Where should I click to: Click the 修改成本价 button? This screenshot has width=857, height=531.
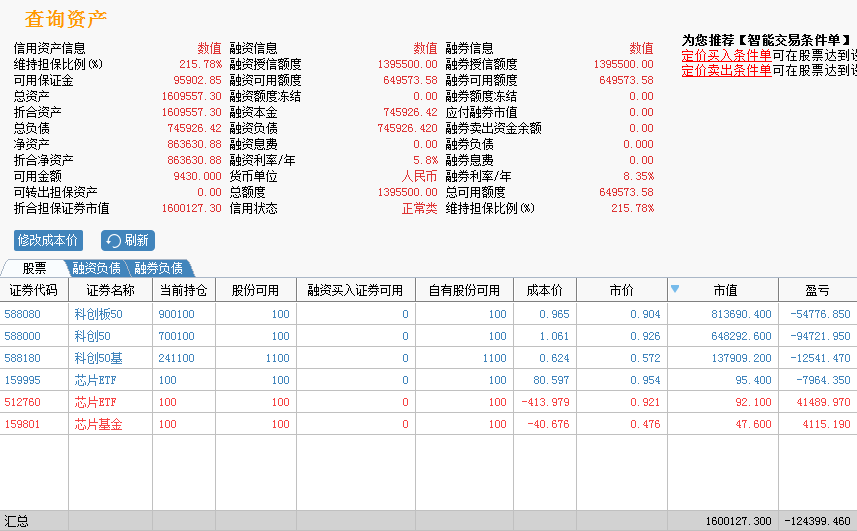pos(48,240)
